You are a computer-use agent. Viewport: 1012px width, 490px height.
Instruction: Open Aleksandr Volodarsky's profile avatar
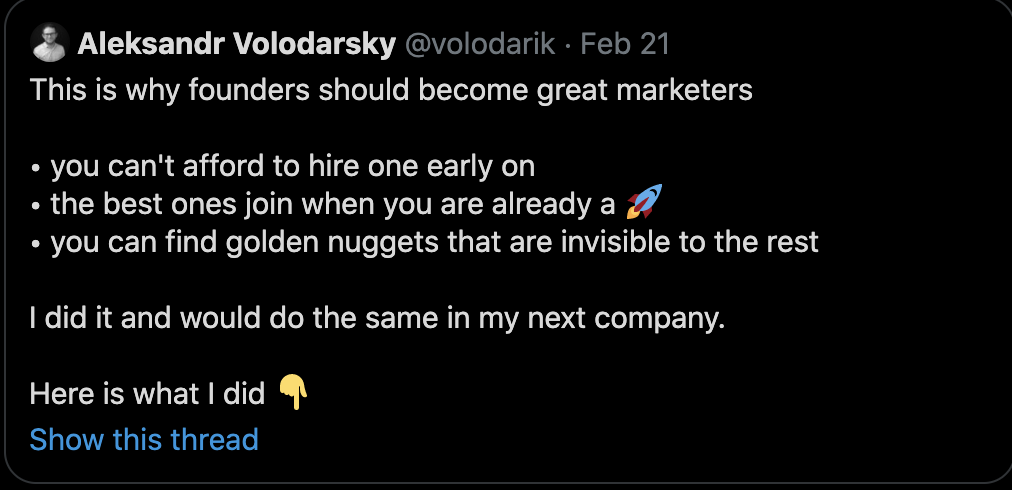pos(50,43)
